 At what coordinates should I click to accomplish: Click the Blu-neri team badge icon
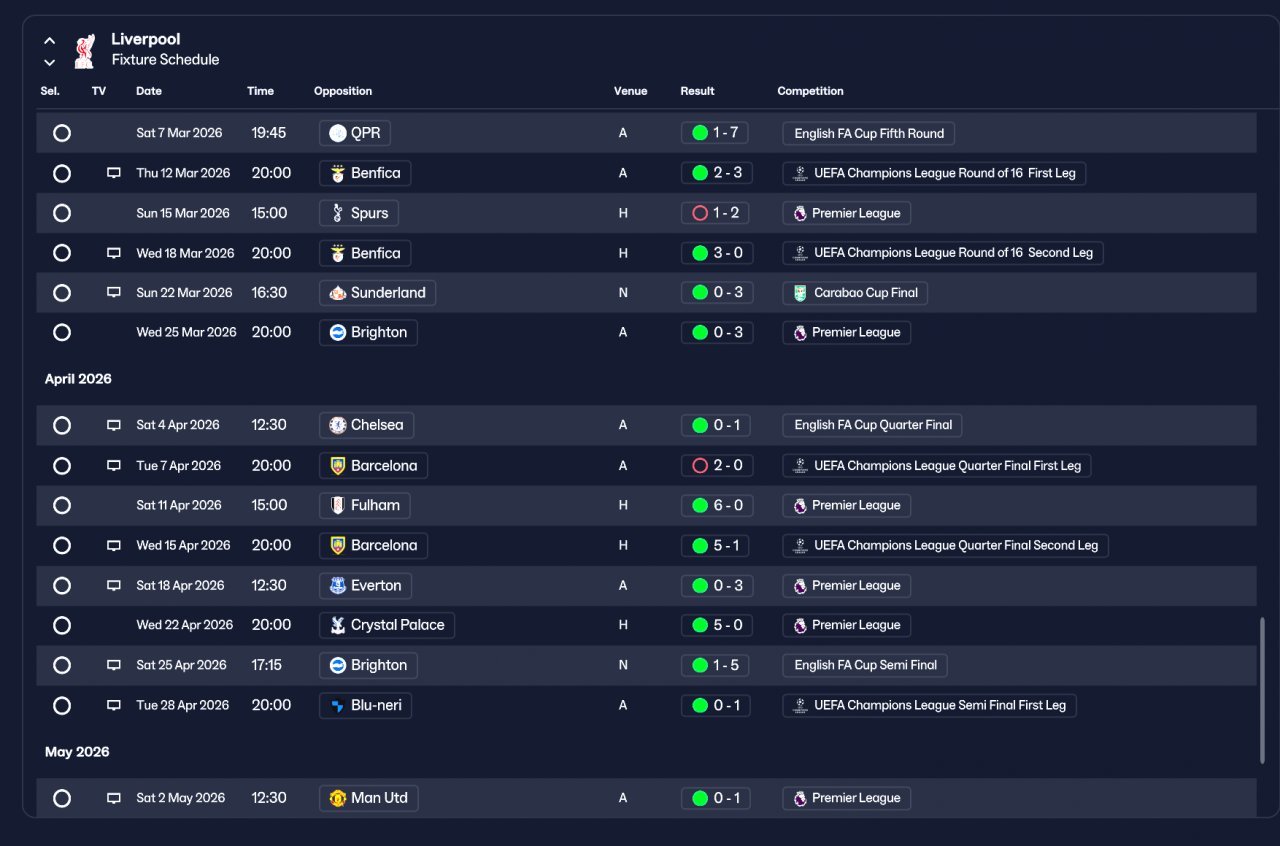[337, 705]
